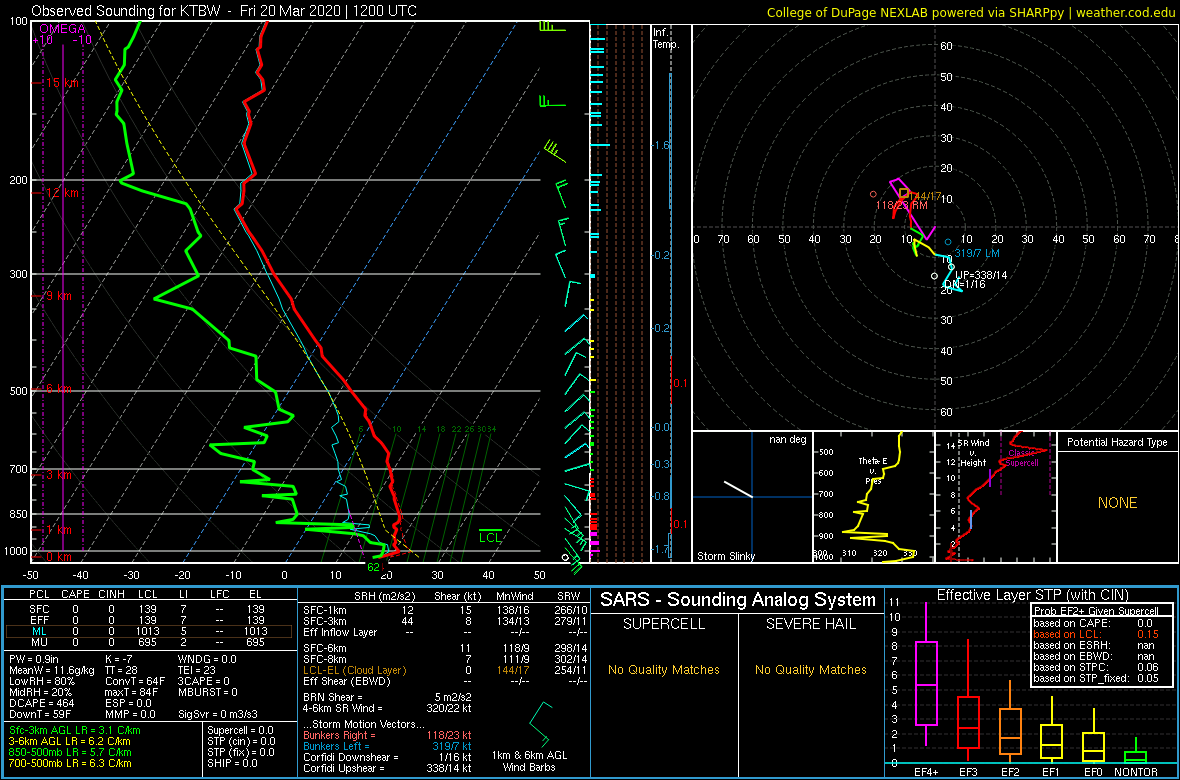Click the '319/7 LM' label on the hodograph

978,252
